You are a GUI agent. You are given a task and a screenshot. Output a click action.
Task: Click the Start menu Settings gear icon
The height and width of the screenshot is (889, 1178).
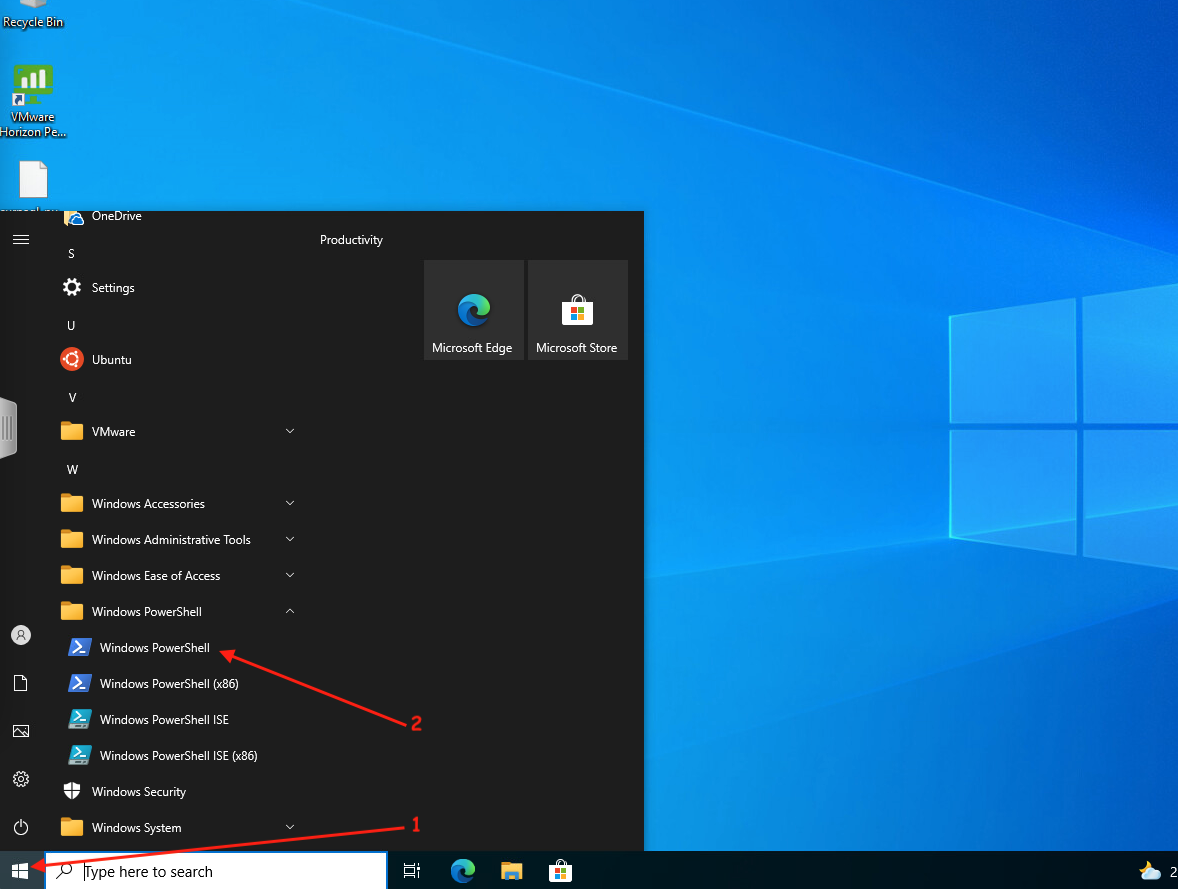click(21, 779)
